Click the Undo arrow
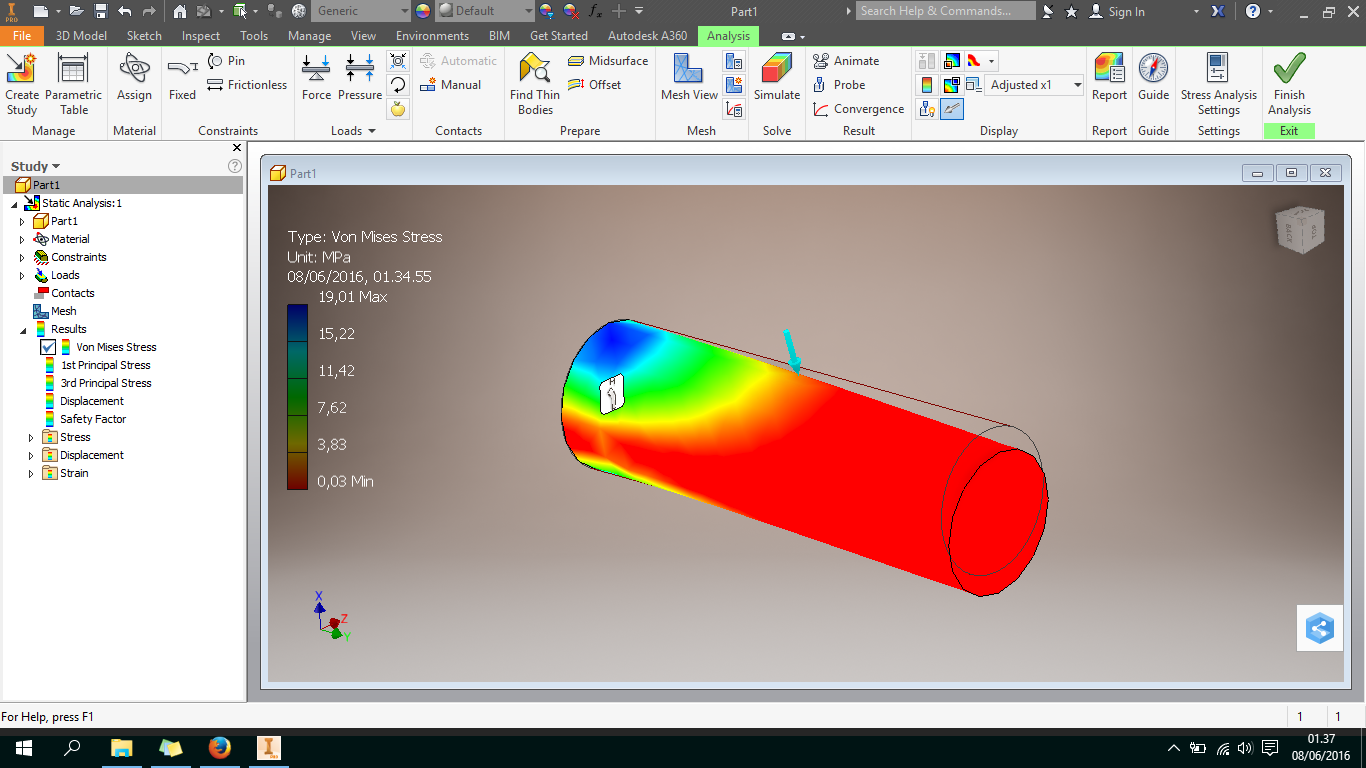Viewport: 1366px width, 768px height. point(124,11)
